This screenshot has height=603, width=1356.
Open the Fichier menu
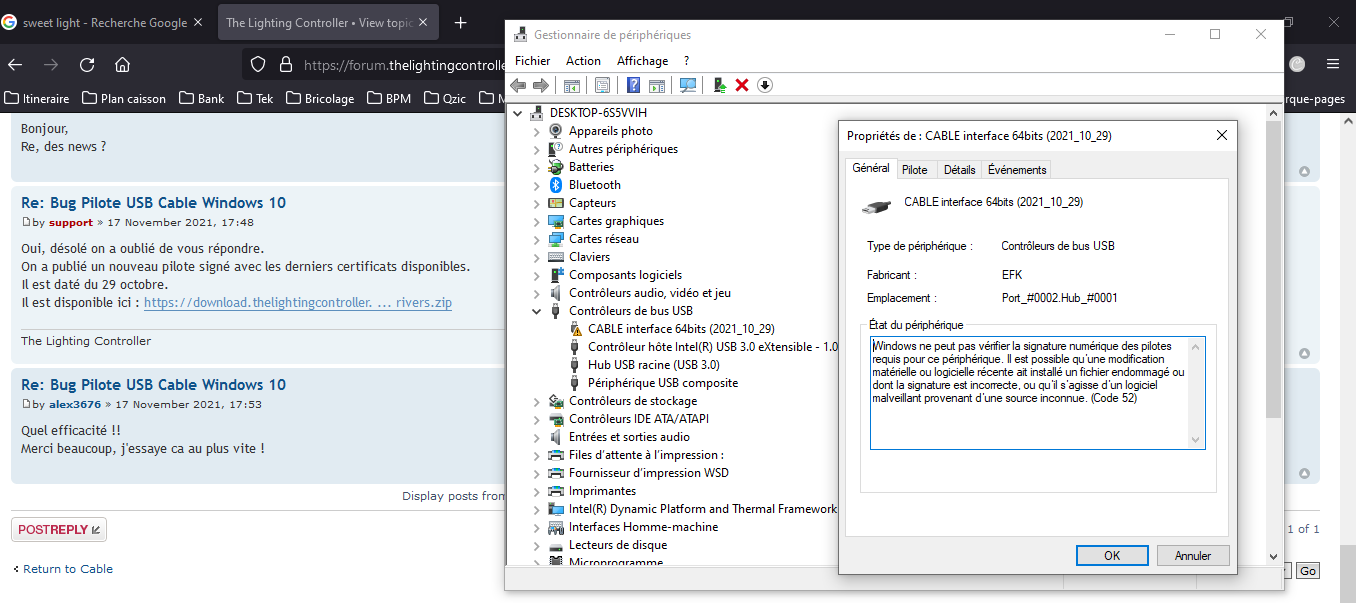[533, 61]
